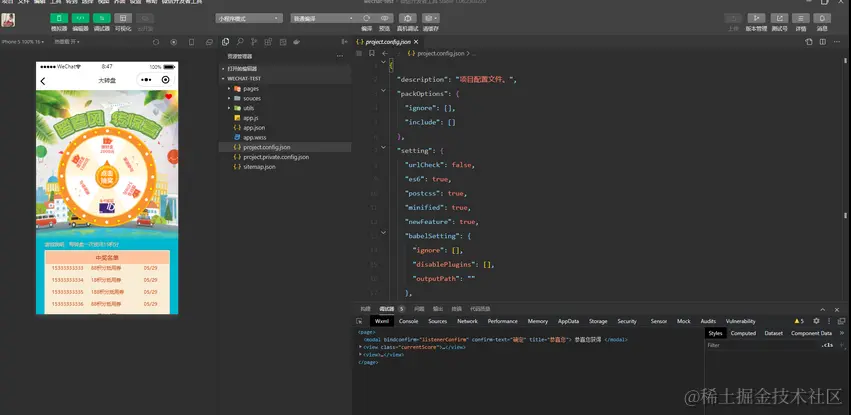Click the preview eye icon
The width and height of the screenshot is (851, 415).
384,18
